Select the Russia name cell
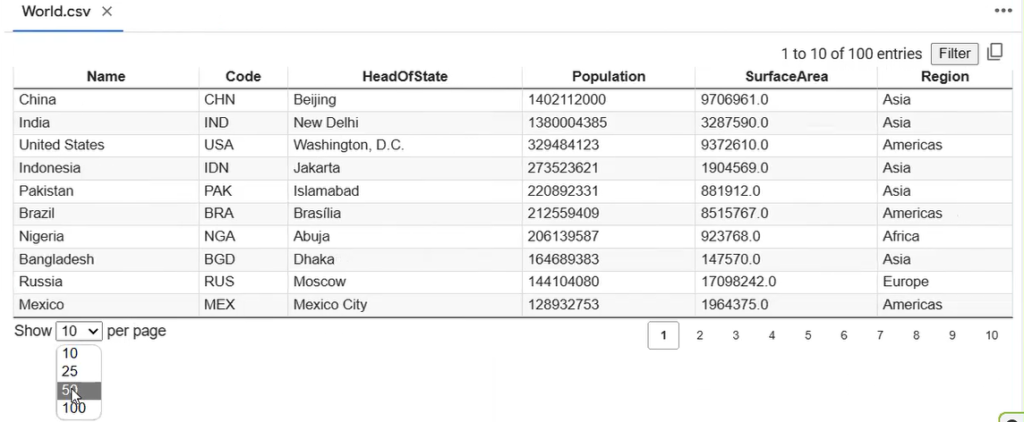 click(x=106, y=282)
